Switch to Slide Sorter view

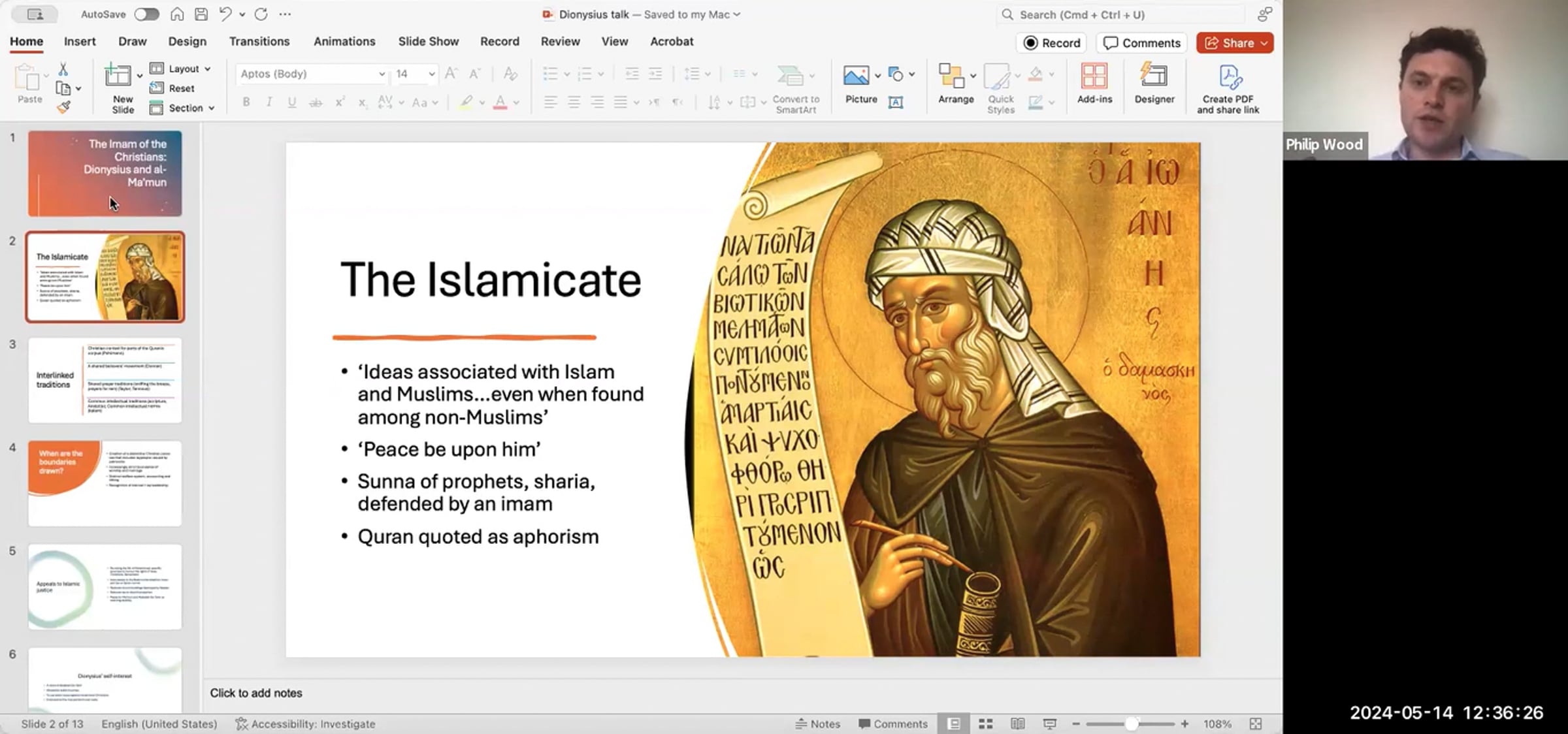coord(986,724)
